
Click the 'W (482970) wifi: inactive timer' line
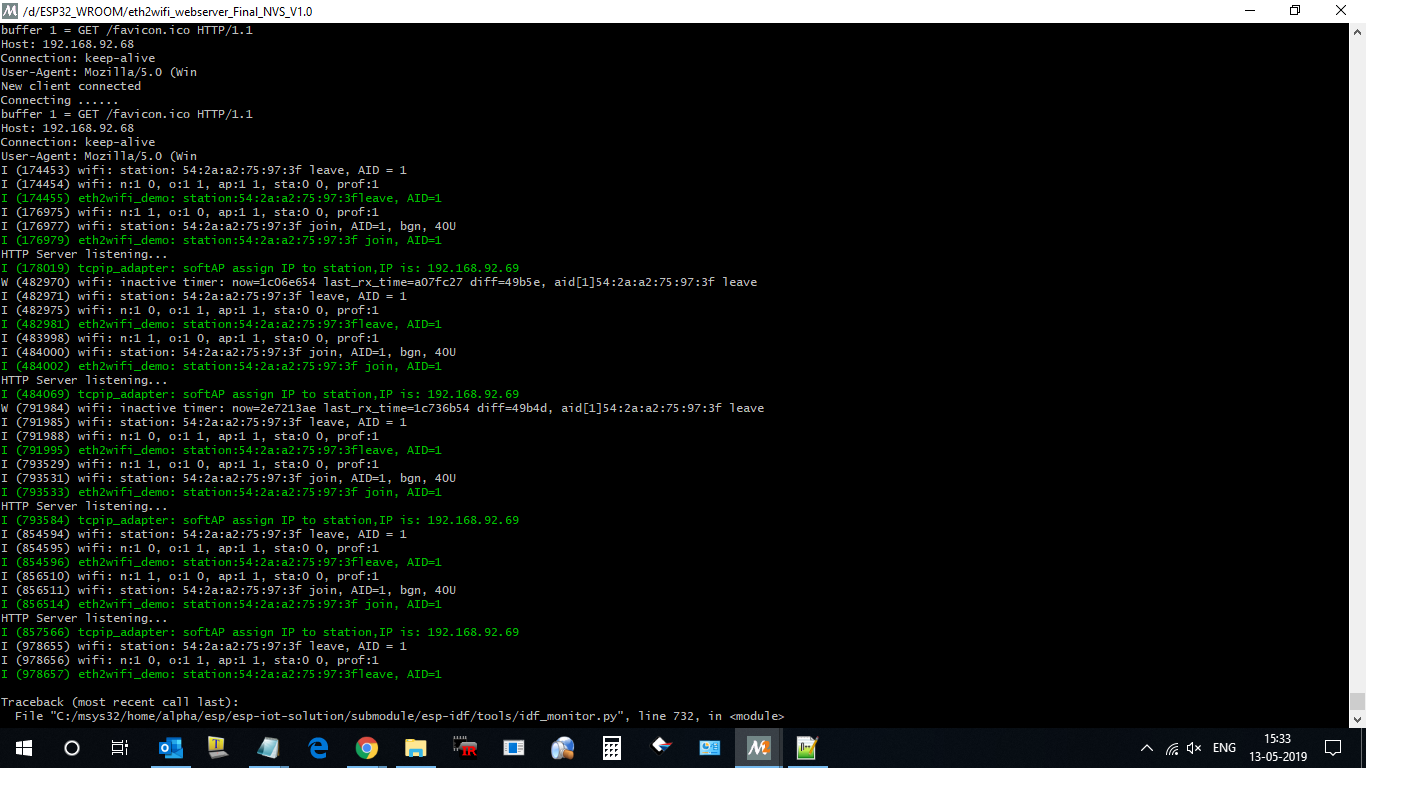(x=379, y=282)
